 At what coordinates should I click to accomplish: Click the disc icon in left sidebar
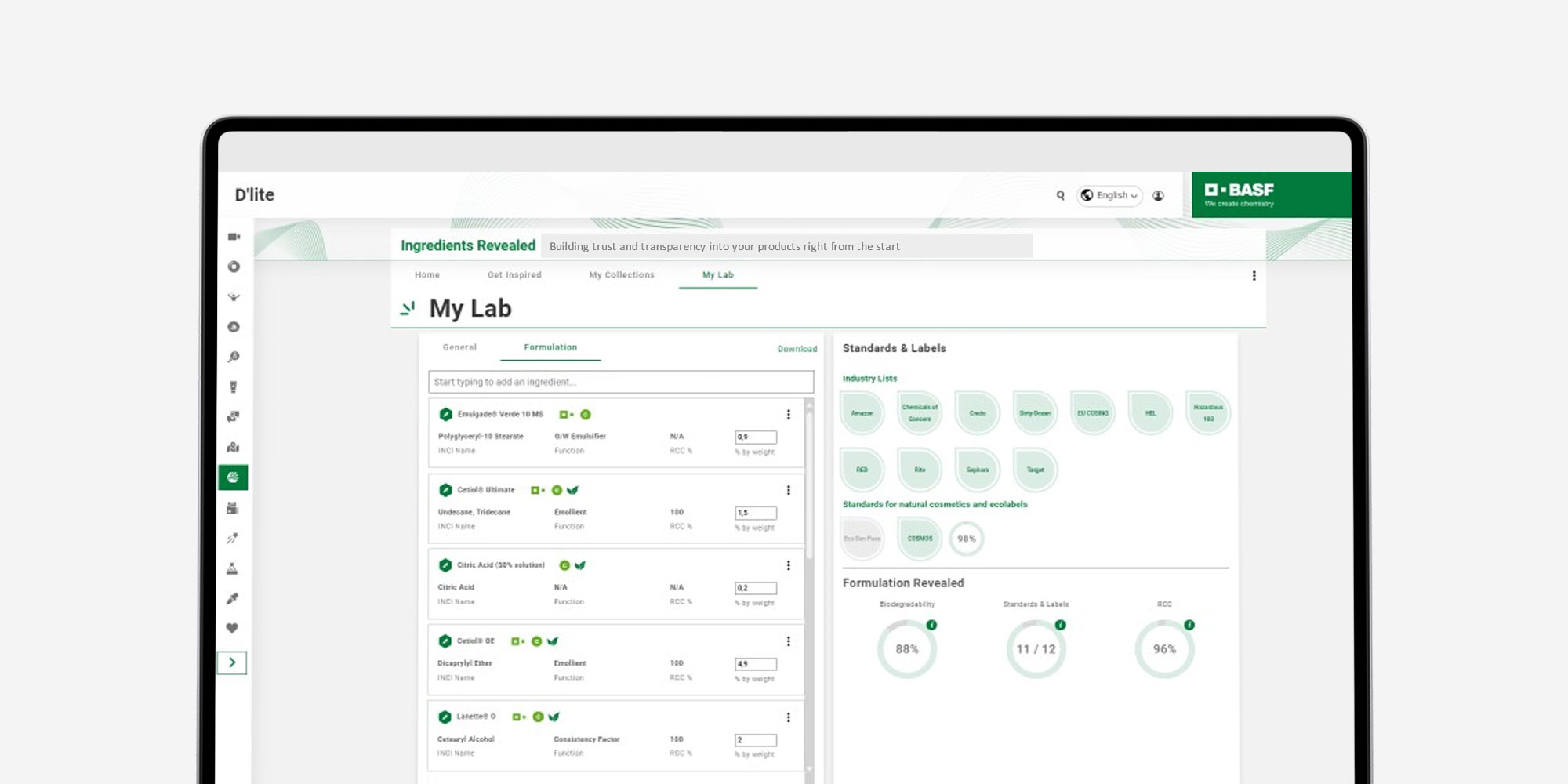coord(234,267)
